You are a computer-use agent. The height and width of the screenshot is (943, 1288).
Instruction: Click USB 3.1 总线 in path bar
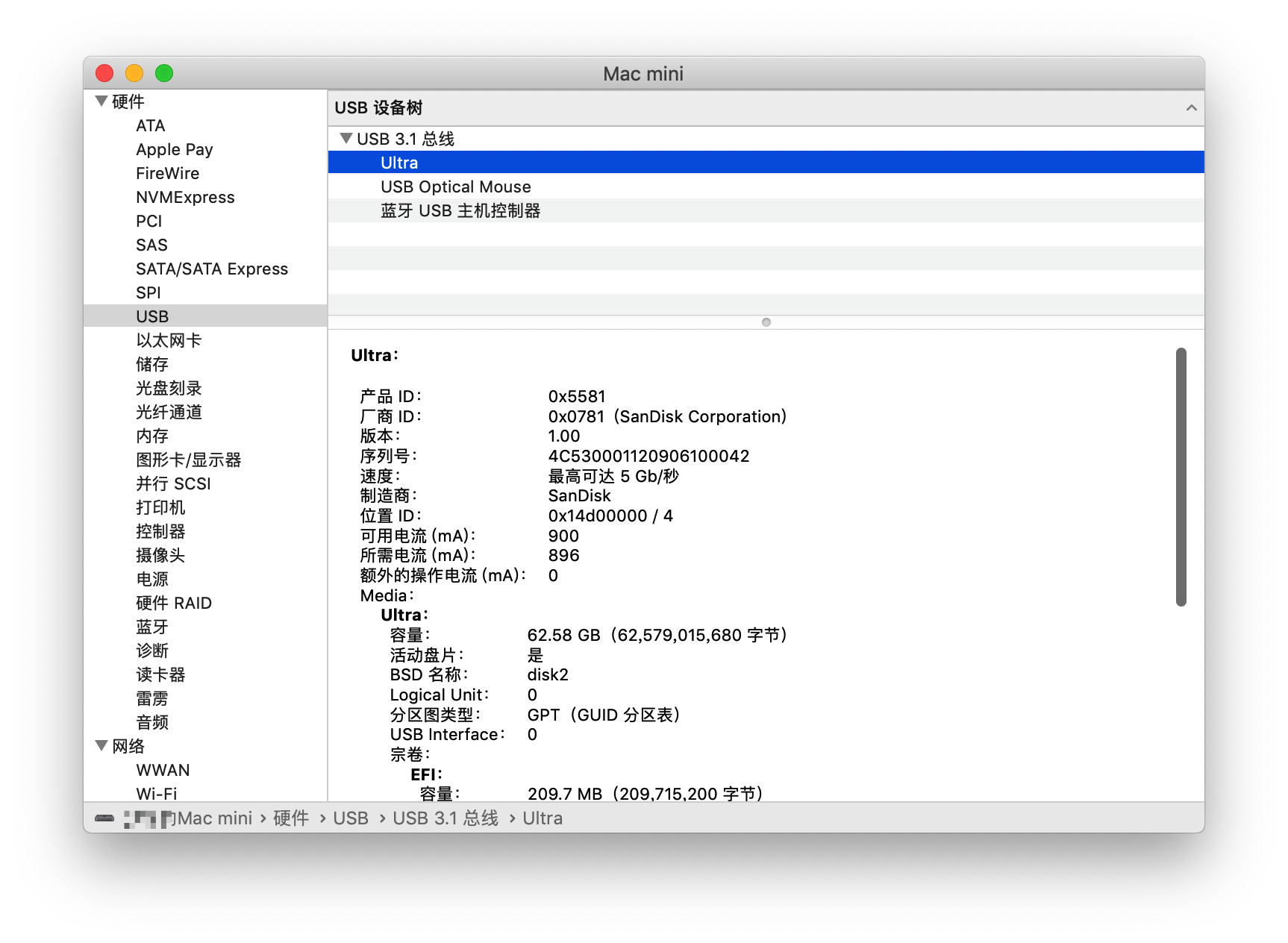[x=446, y=818]
